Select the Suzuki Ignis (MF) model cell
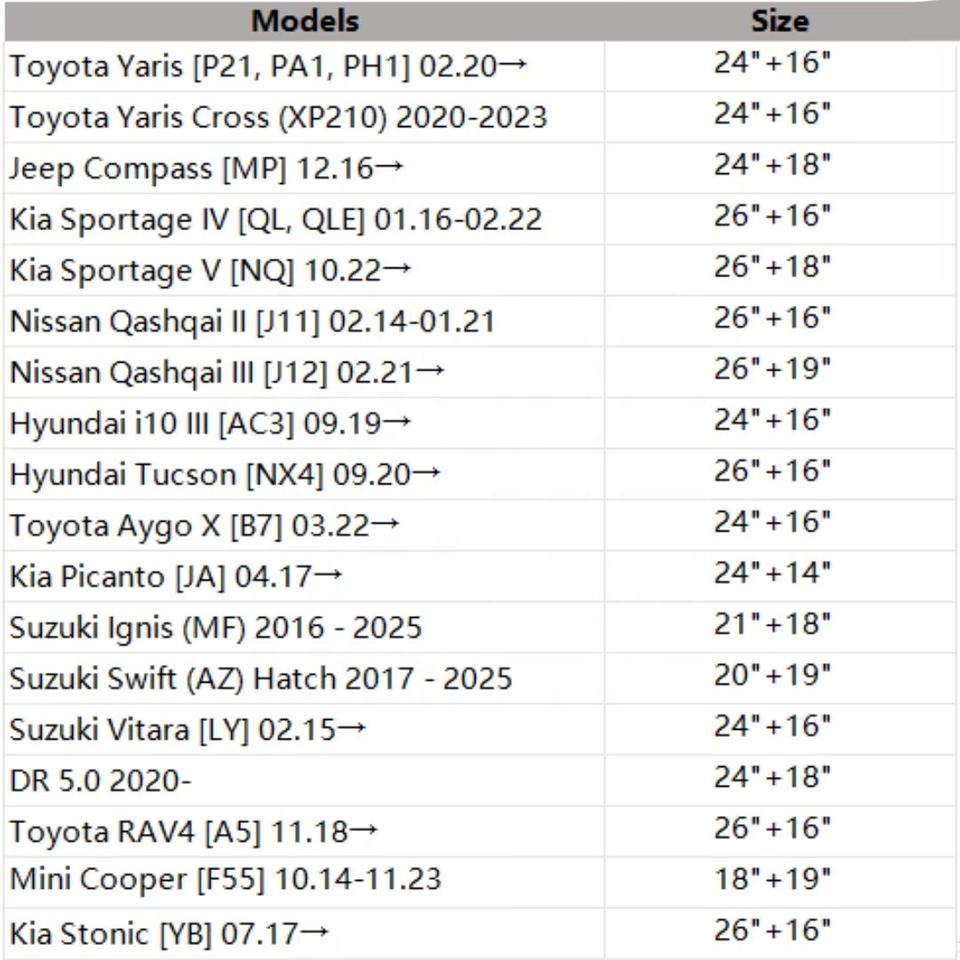This screenshot has height=960, width=960. point(216,628)
